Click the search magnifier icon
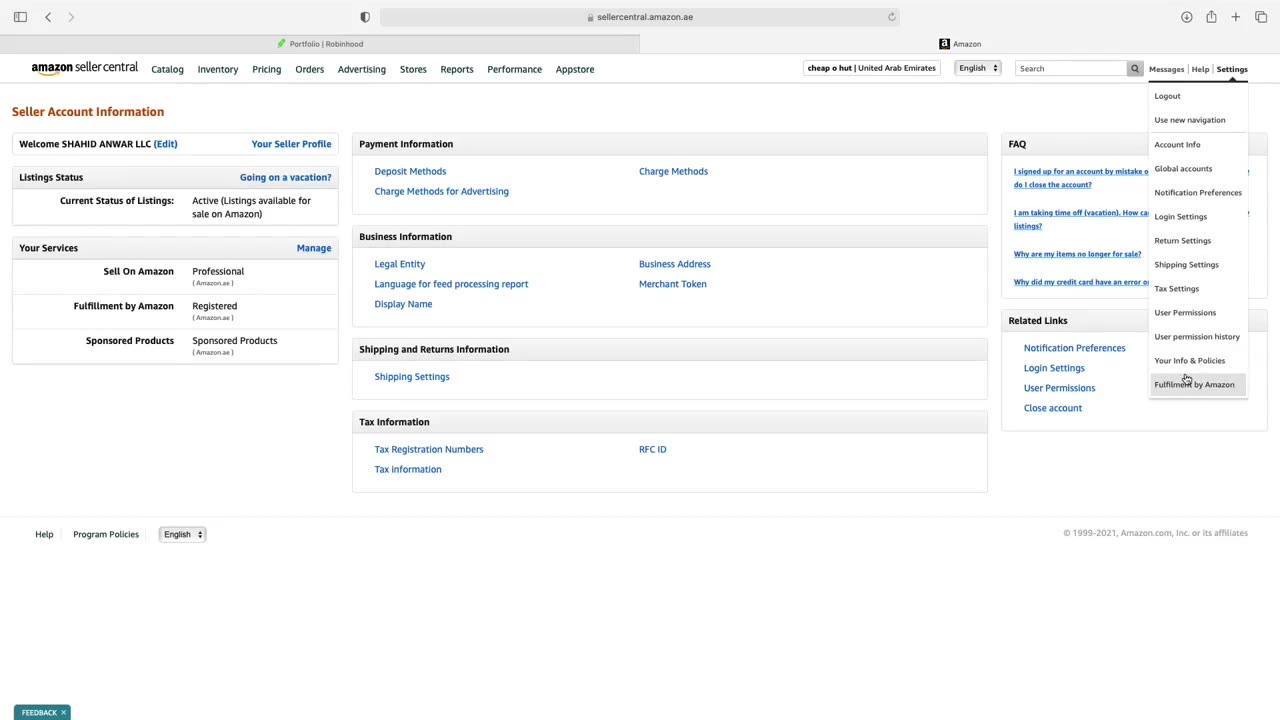Image resolution: width=1280 pixels, height=720 pixels. click(x=1134, y=69)
